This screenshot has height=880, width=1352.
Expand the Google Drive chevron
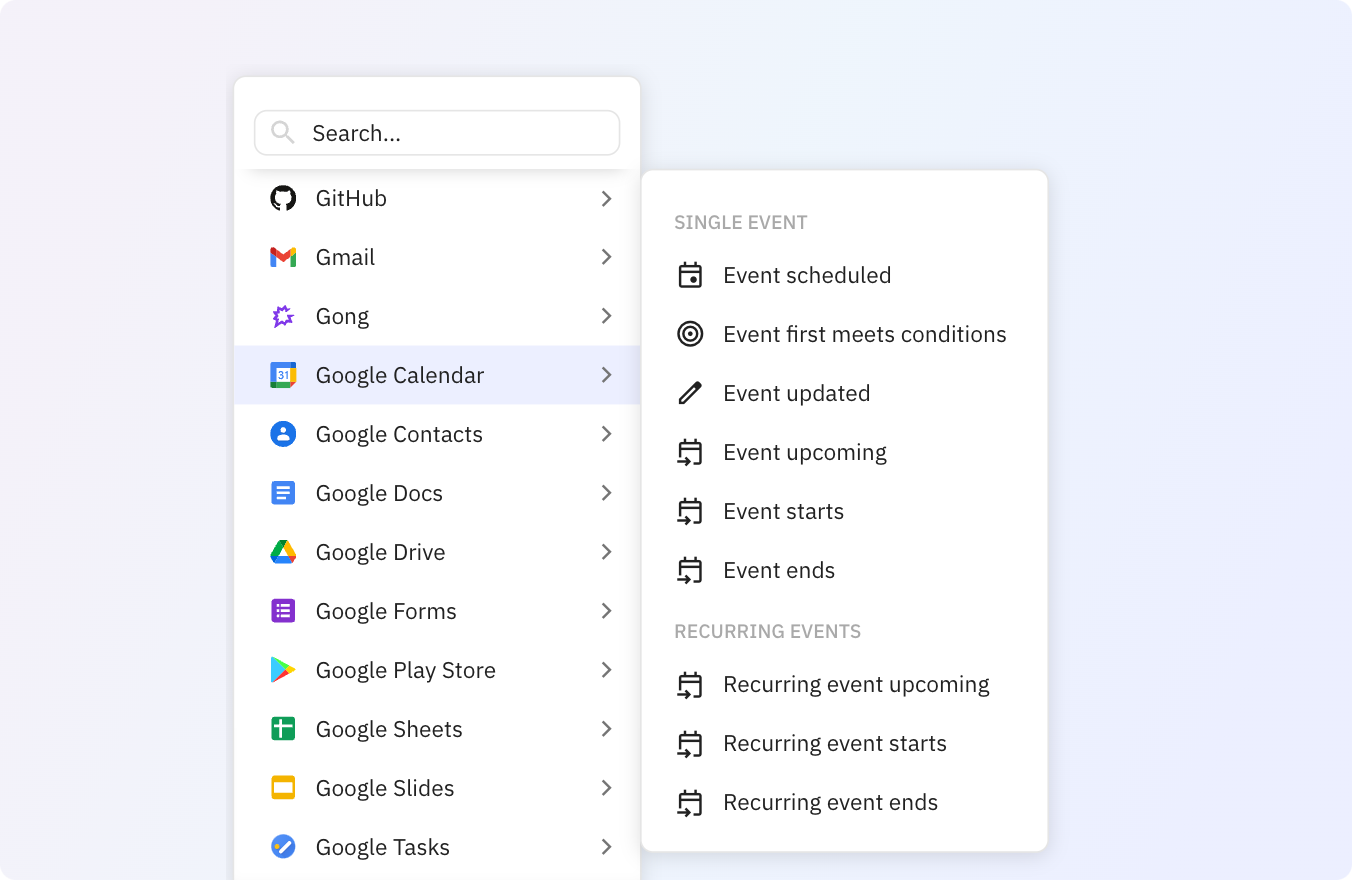pyautogui.click(x=606, y=552)
